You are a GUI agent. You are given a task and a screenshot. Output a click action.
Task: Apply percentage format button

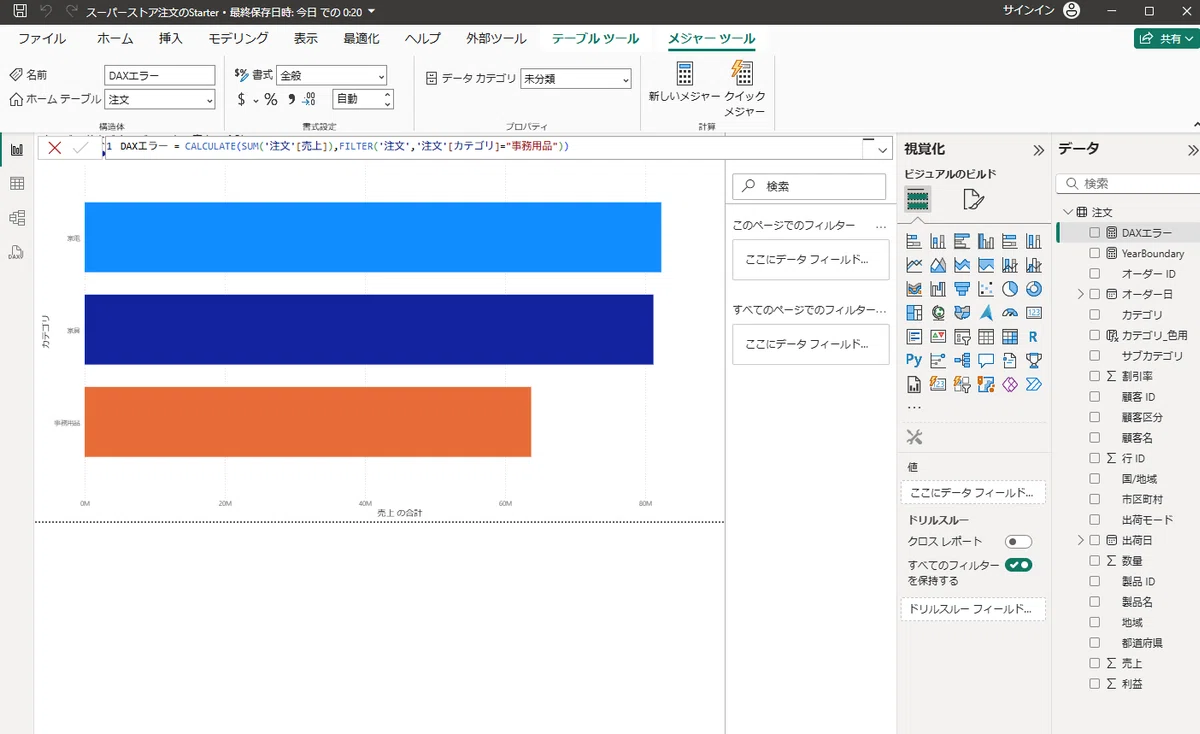coord(270,99)
